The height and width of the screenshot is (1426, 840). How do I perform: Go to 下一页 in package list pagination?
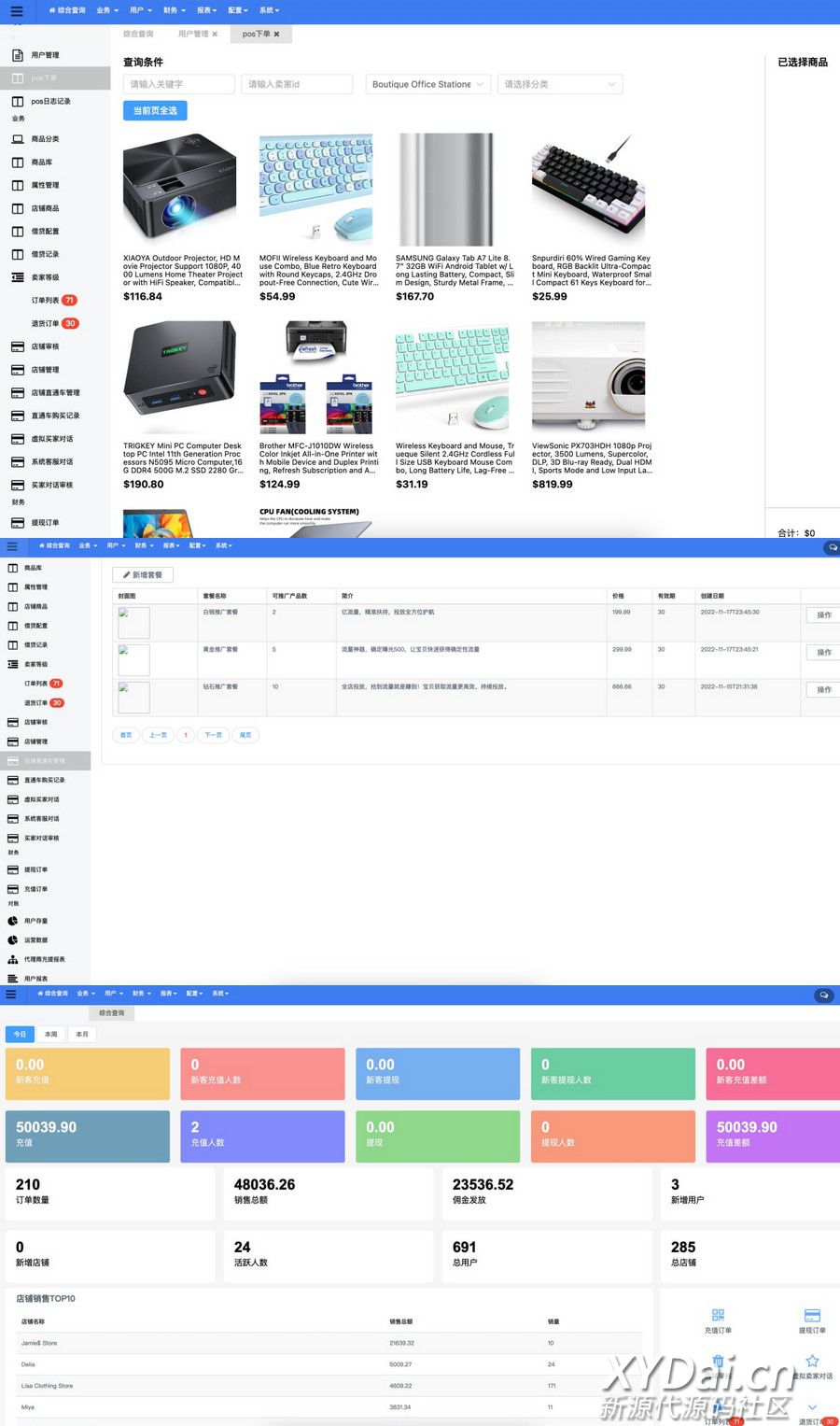214,735
